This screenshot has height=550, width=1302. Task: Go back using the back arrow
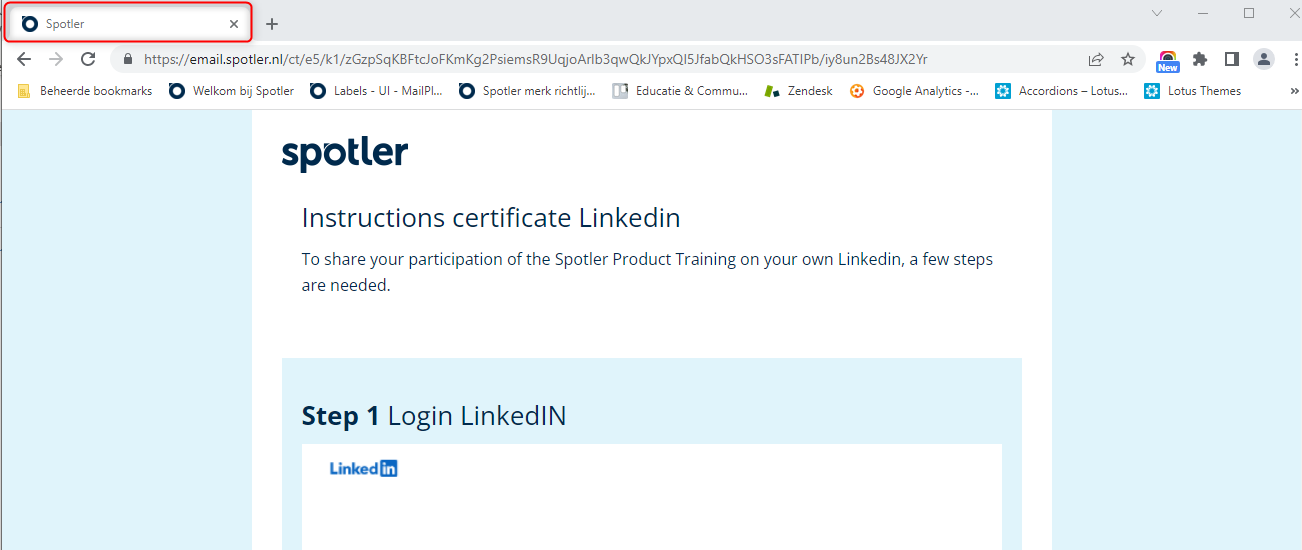24,59
